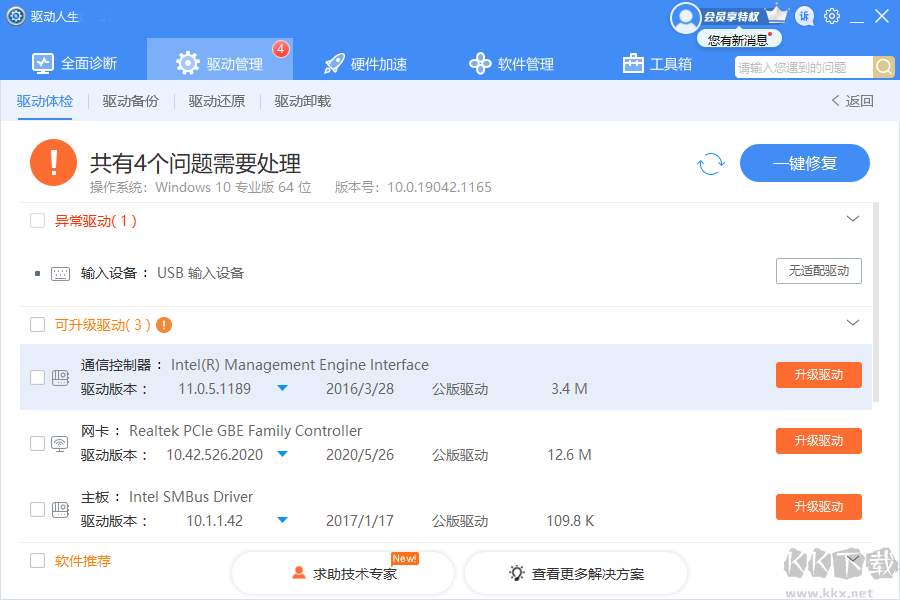
Task: Click the 异常驱动( 1 ) heading
Action: click(x=96, y=221)
